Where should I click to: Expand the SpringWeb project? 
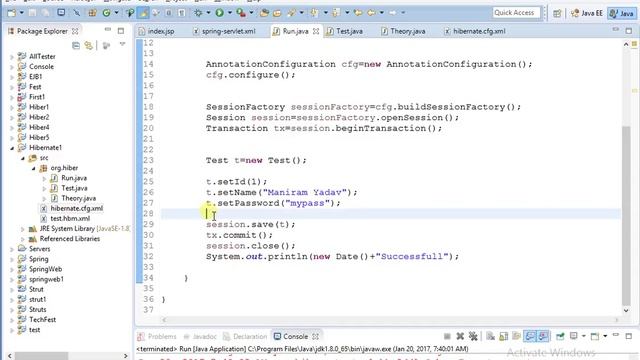pos(12,269)
